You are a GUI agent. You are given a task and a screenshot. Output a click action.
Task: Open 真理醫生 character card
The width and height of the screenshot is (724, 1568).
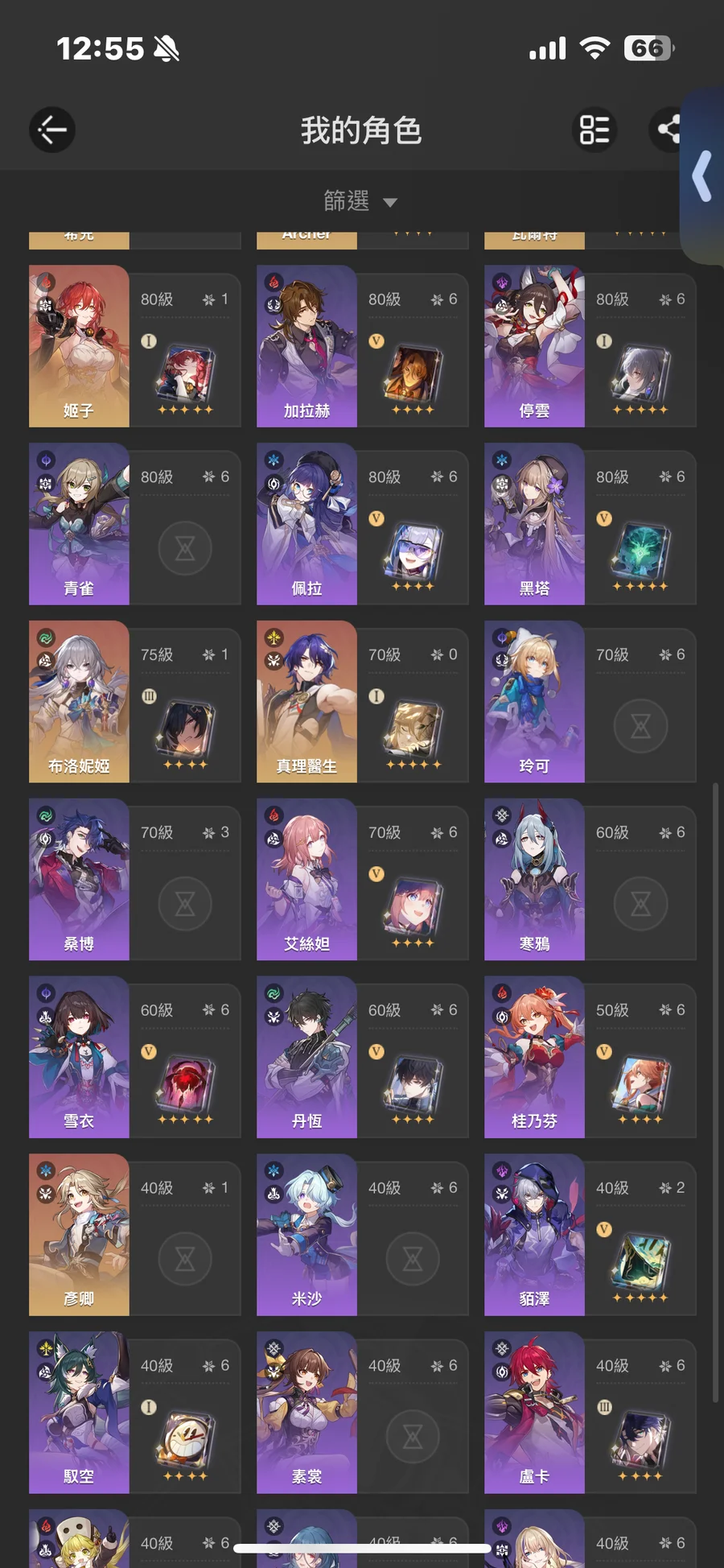click(363, 702)
